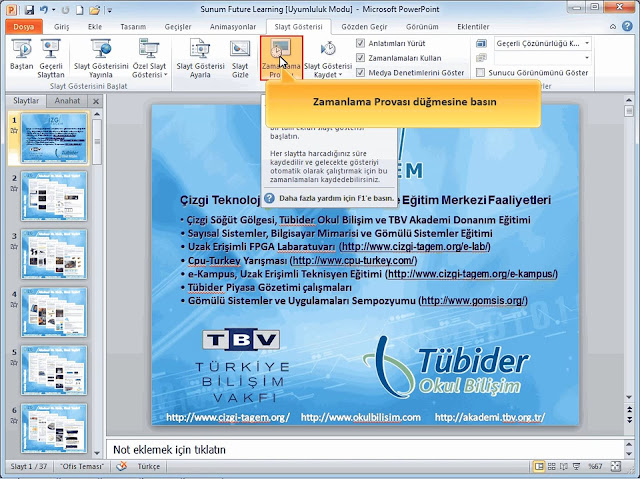Screen dimensions: 640x479
Task: Select slide 6 thumbnail
Action: tap(54, 428)
